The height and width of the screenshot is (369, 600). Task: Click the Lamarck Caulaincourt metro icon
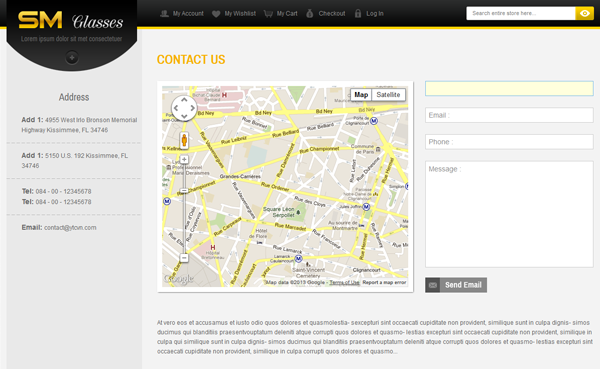point(298,259)
